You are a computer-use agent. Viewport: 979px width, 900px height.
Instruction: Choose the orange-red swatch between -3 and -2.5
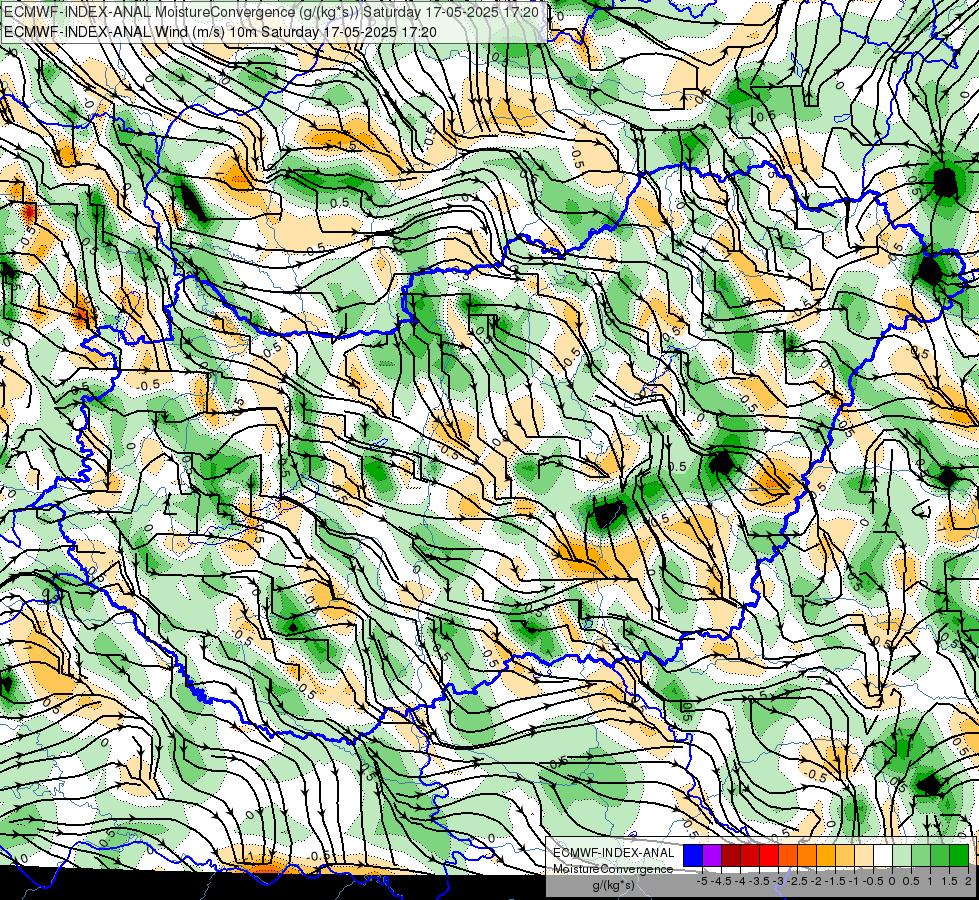point(788,855)
